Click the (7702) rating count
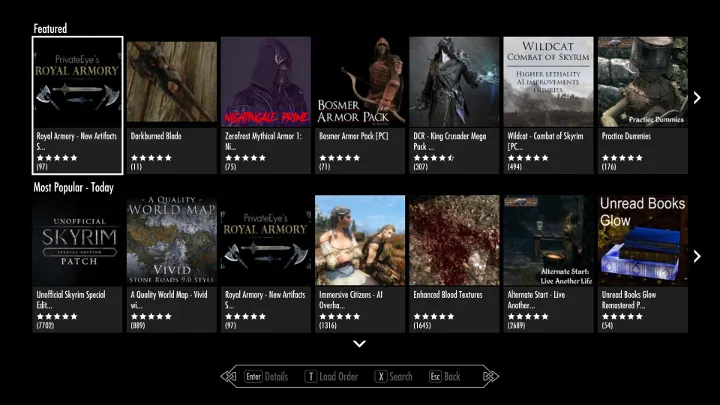The image size is (720, 405). click(x=45, y=325)
